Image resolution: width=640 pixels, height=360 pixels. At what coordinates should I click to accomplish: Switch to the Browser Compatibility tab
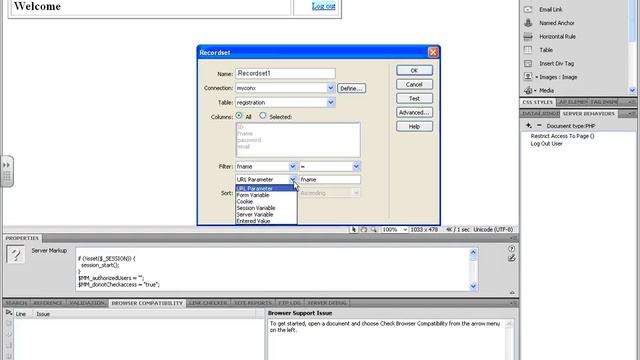click(x=147, y=303)
